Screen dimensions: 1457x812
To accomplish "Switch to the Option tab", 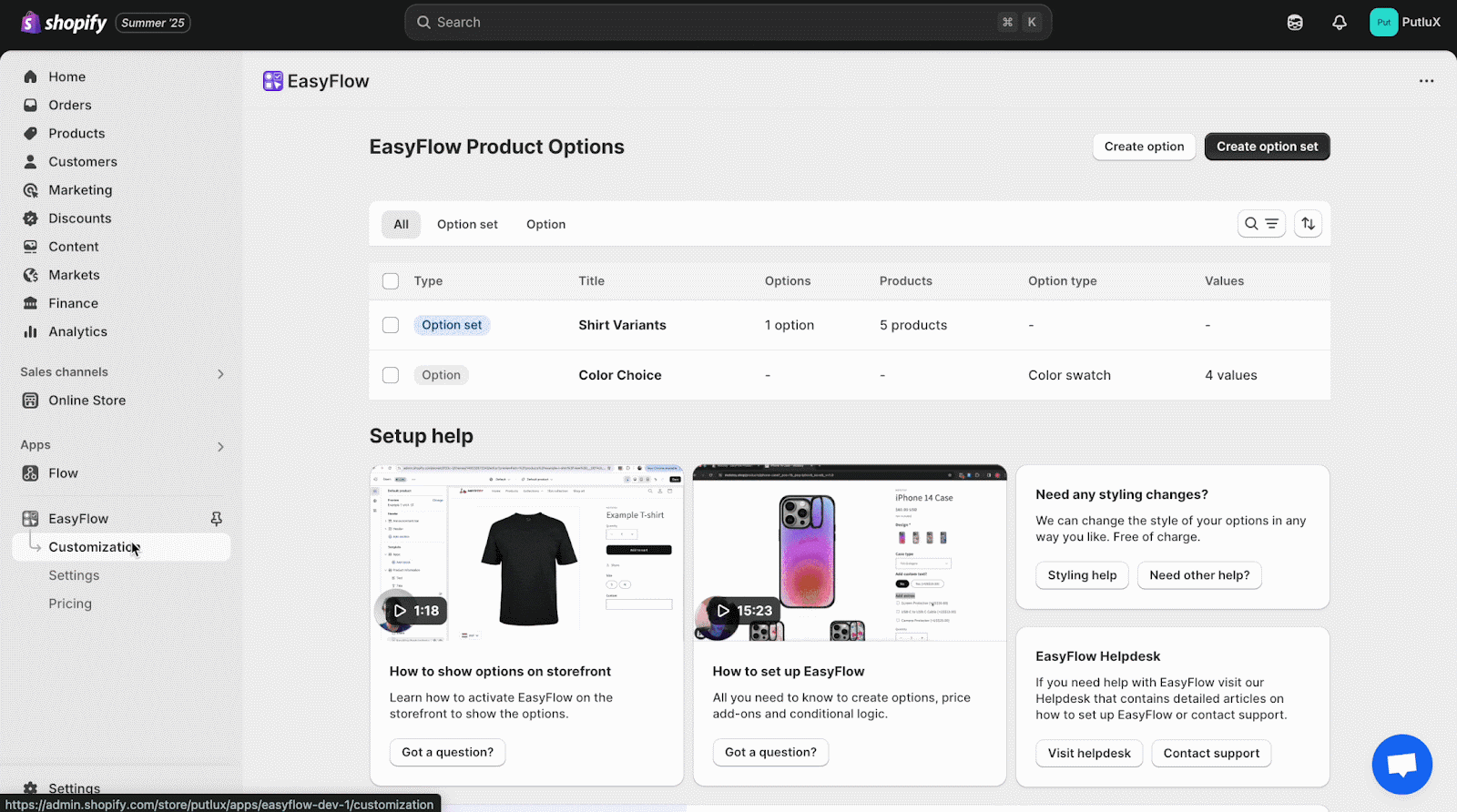I will [x=545, y=224].
